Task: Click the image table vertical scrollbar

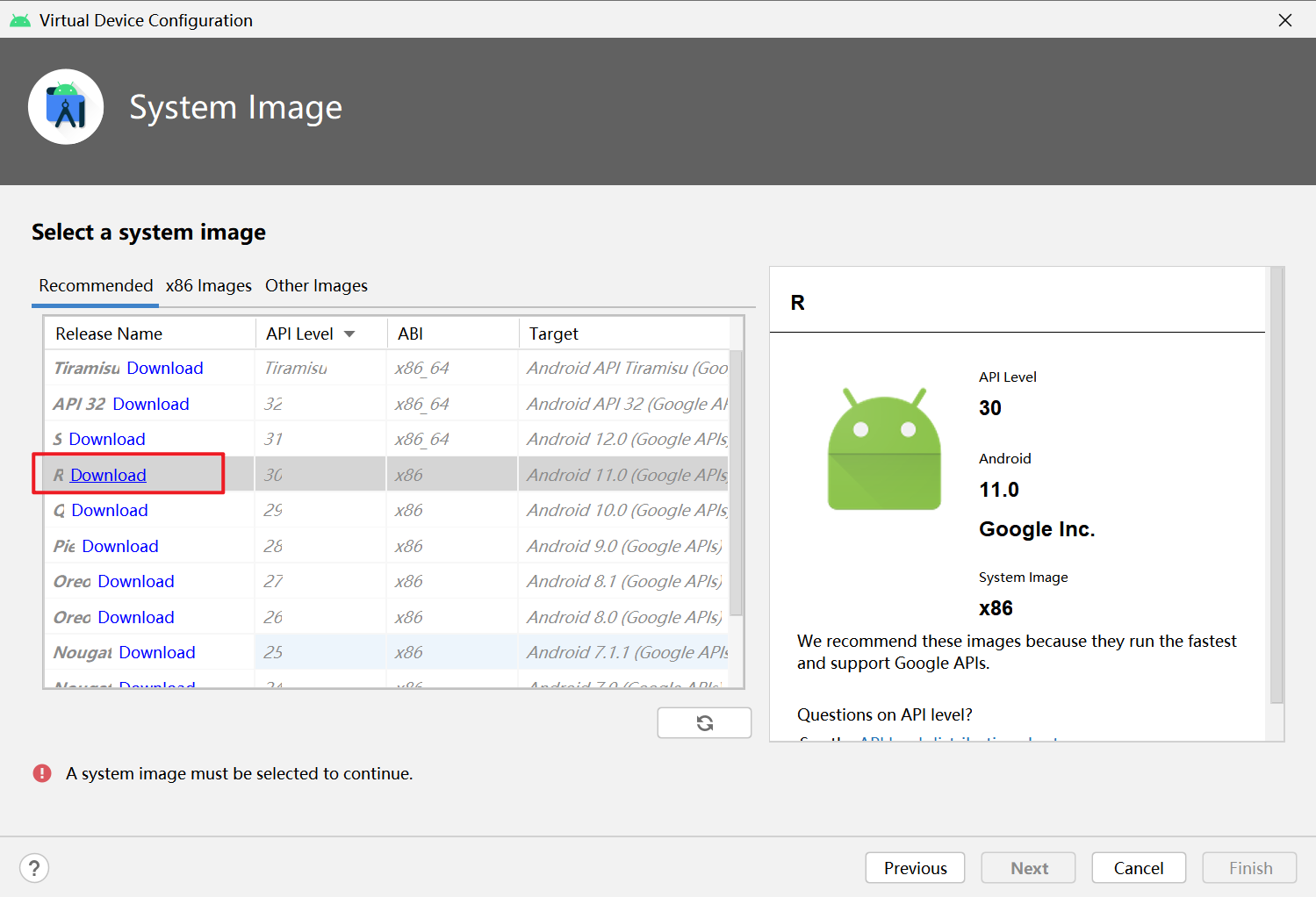Action: tap(736, 483)
